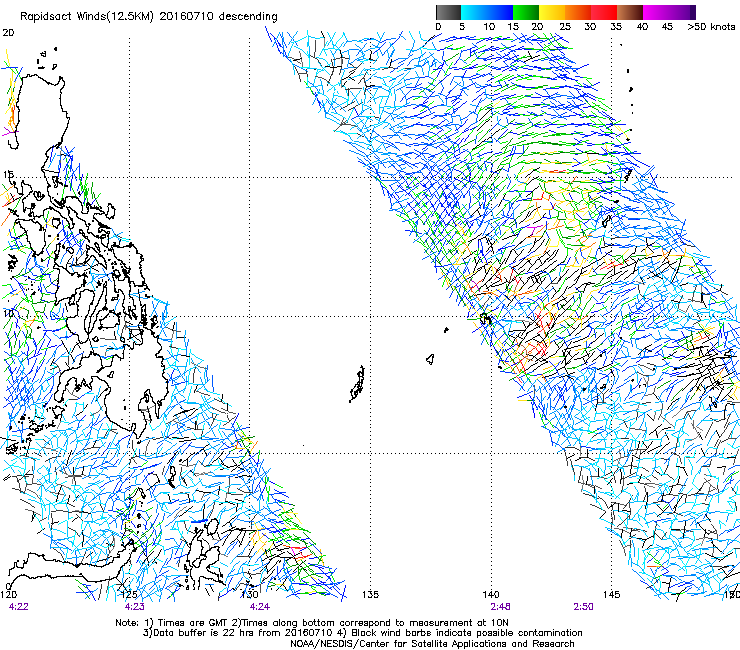The image size is (740, 650).
Task: Click the green 15-20 knots color segment
Action: coord(526,12)
